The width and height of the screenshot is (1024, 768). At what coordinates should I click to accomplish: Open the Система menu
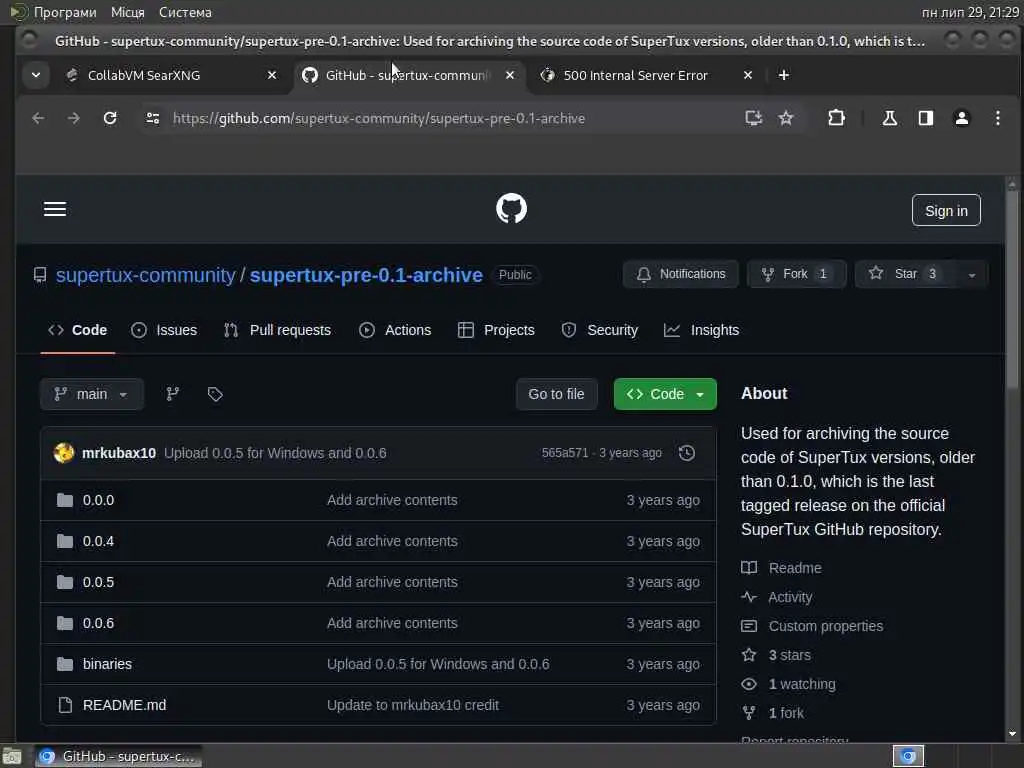tap(185, 12)
